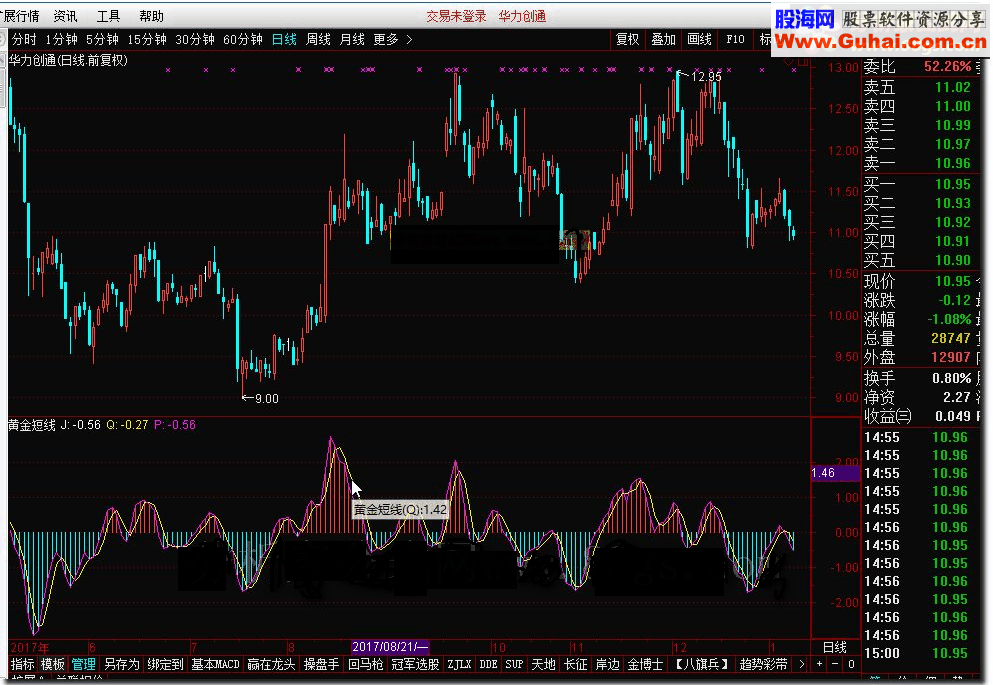
Task: Click the Q: -0.27 indicator value
Action: click(127, 425)
